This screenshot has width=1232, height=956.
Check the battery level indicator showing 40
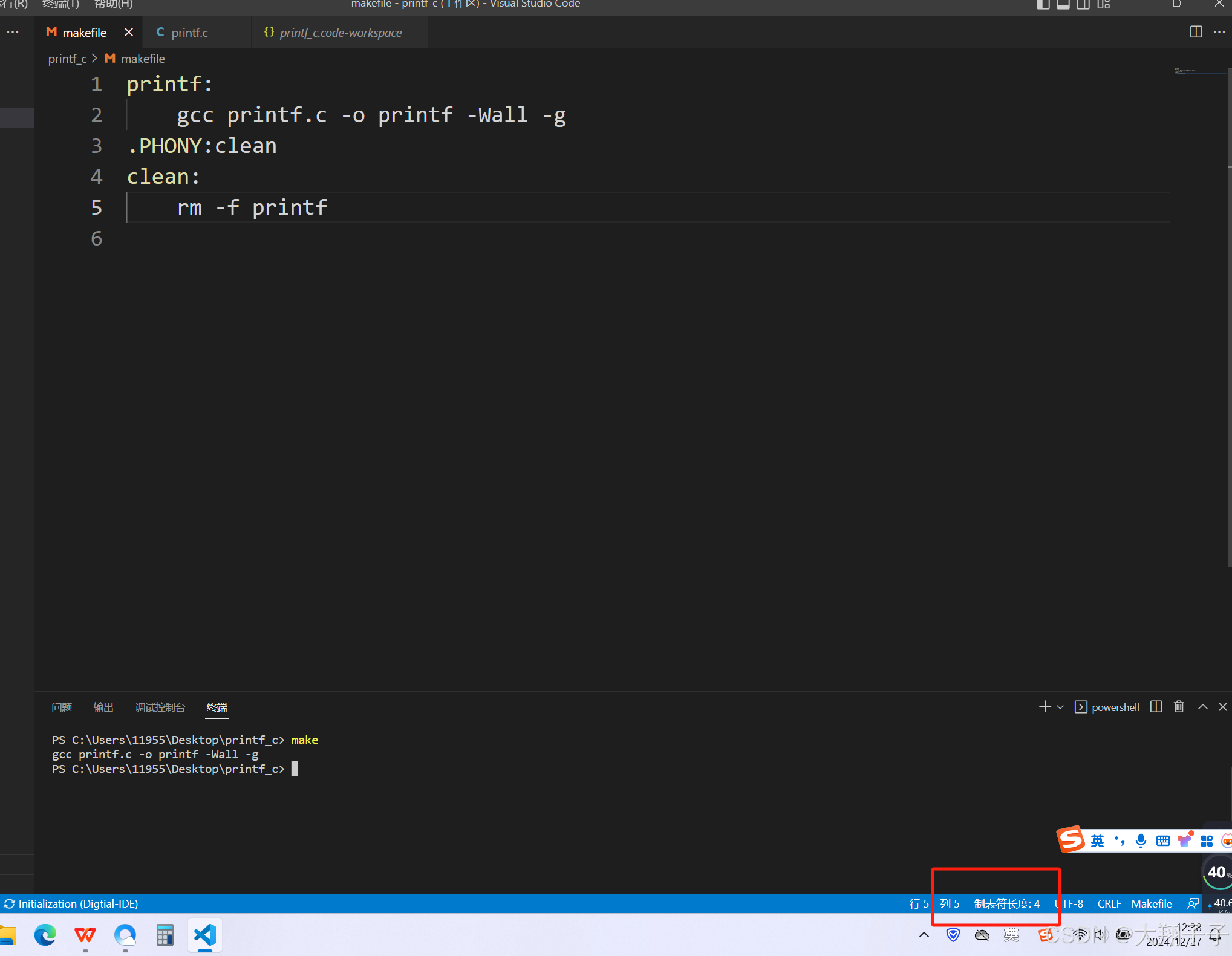(x=1217, y=872)
